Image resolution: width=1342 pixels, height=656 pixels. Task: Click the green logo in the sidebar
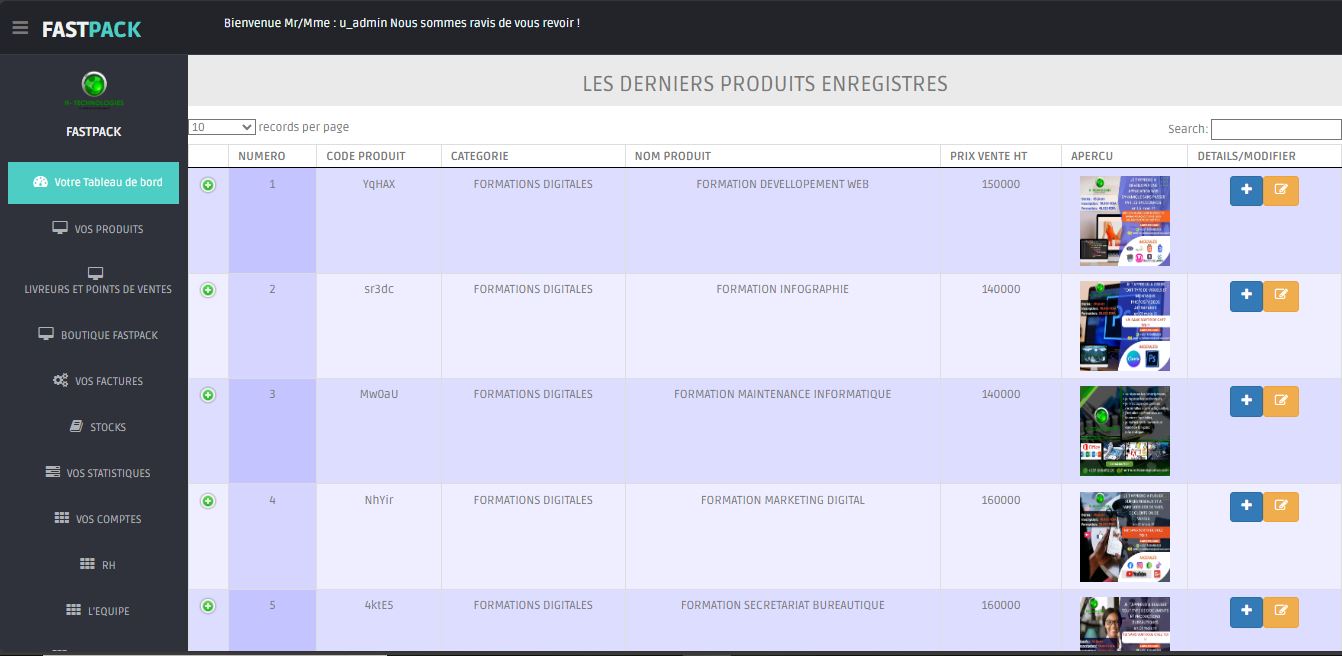coord(94,85)
